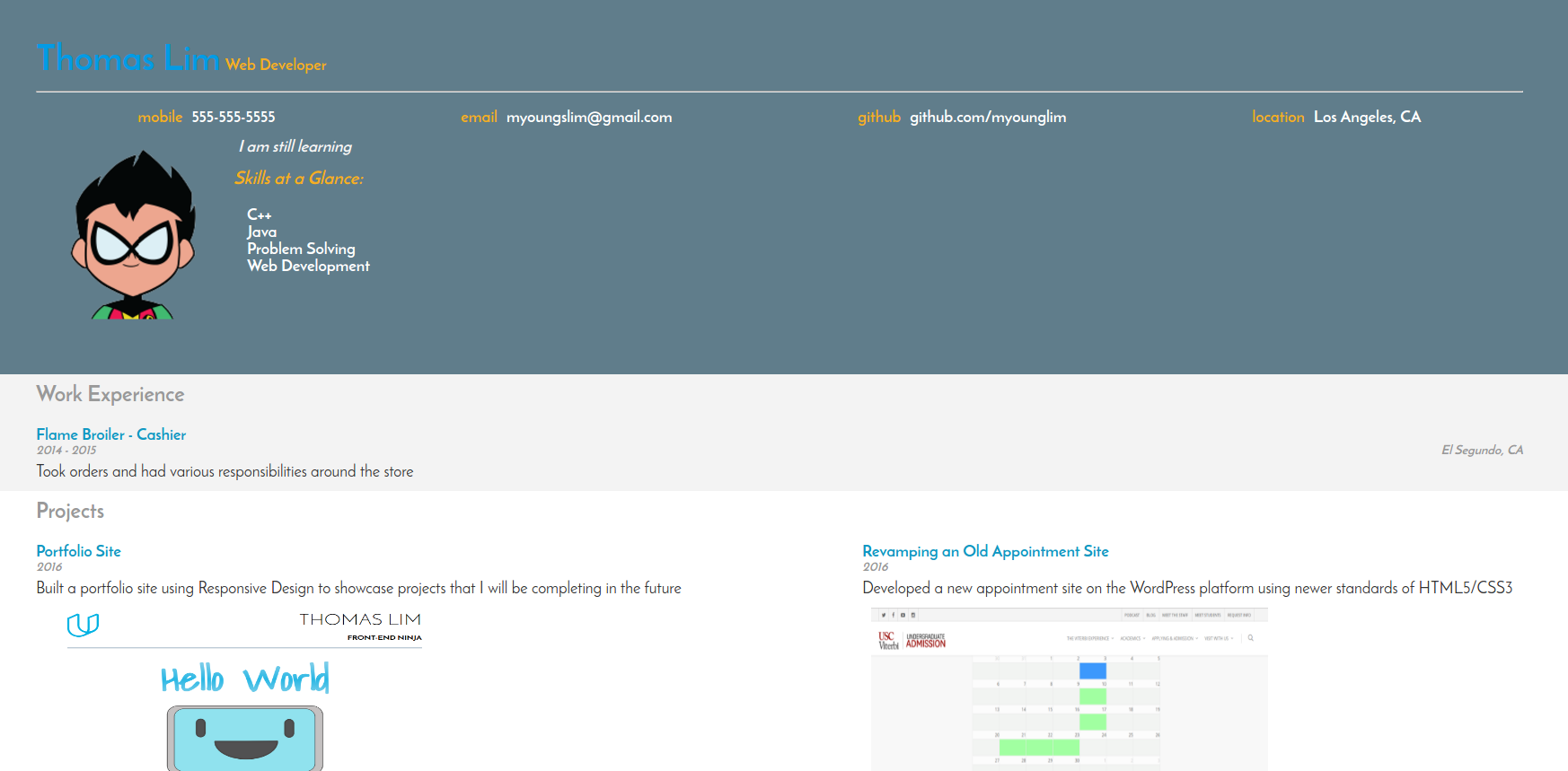Click the myoungslim@gmail.com email address
Screen dimensions: 1568x771
pos(589,117)
